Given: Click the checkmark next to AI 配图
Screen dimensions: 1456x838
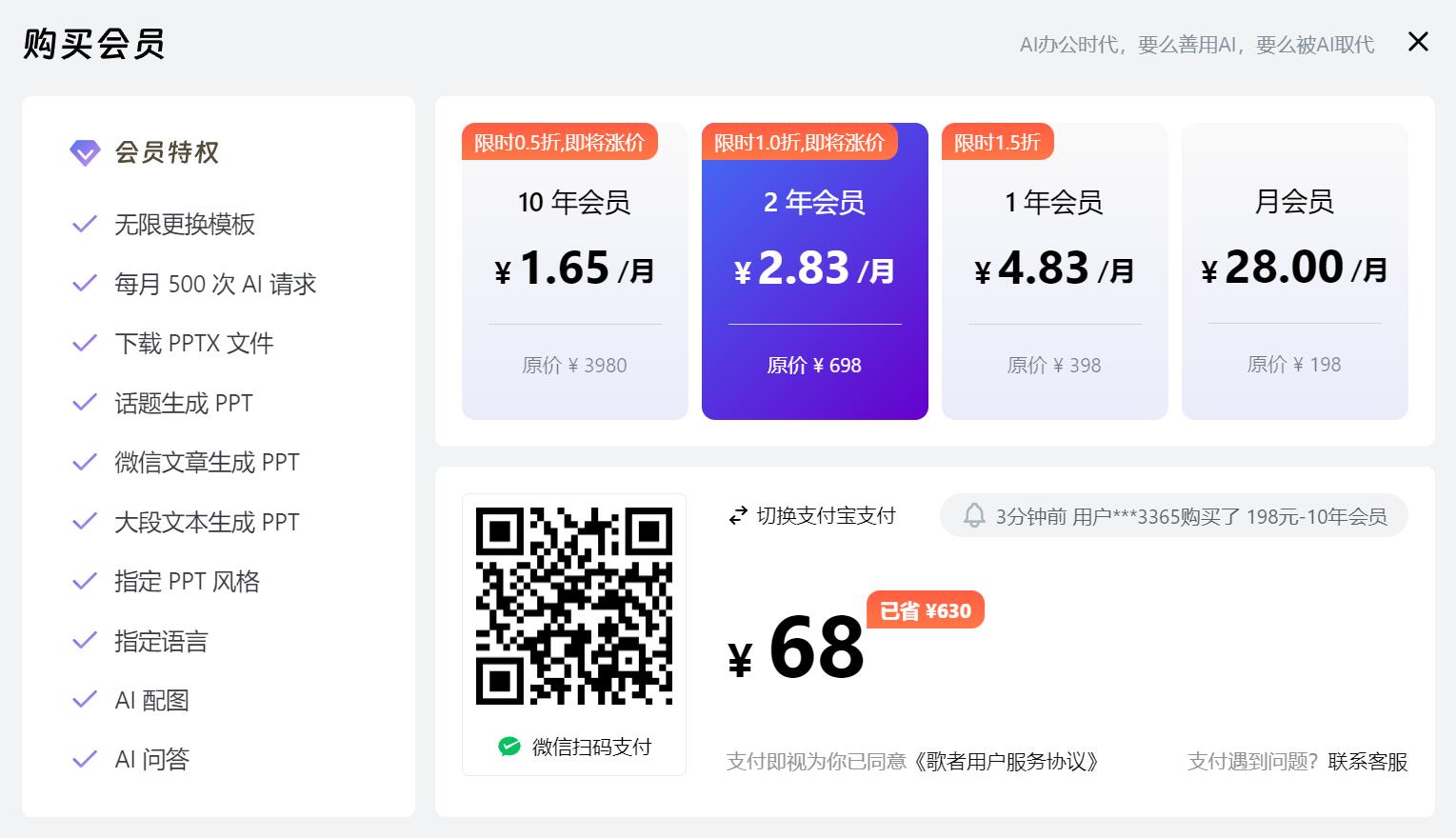Looking at the screenshot, I should pos(85,700).
